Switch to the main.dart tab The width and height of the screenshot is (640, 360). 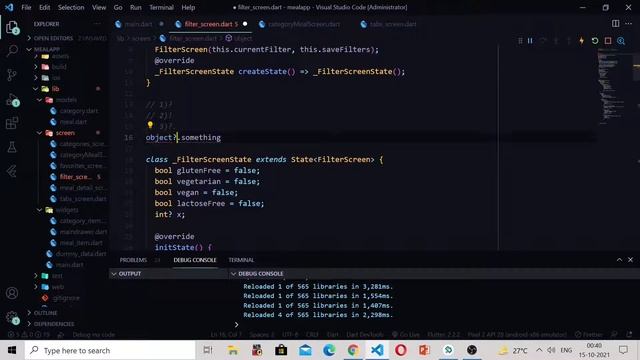[138, 24]
